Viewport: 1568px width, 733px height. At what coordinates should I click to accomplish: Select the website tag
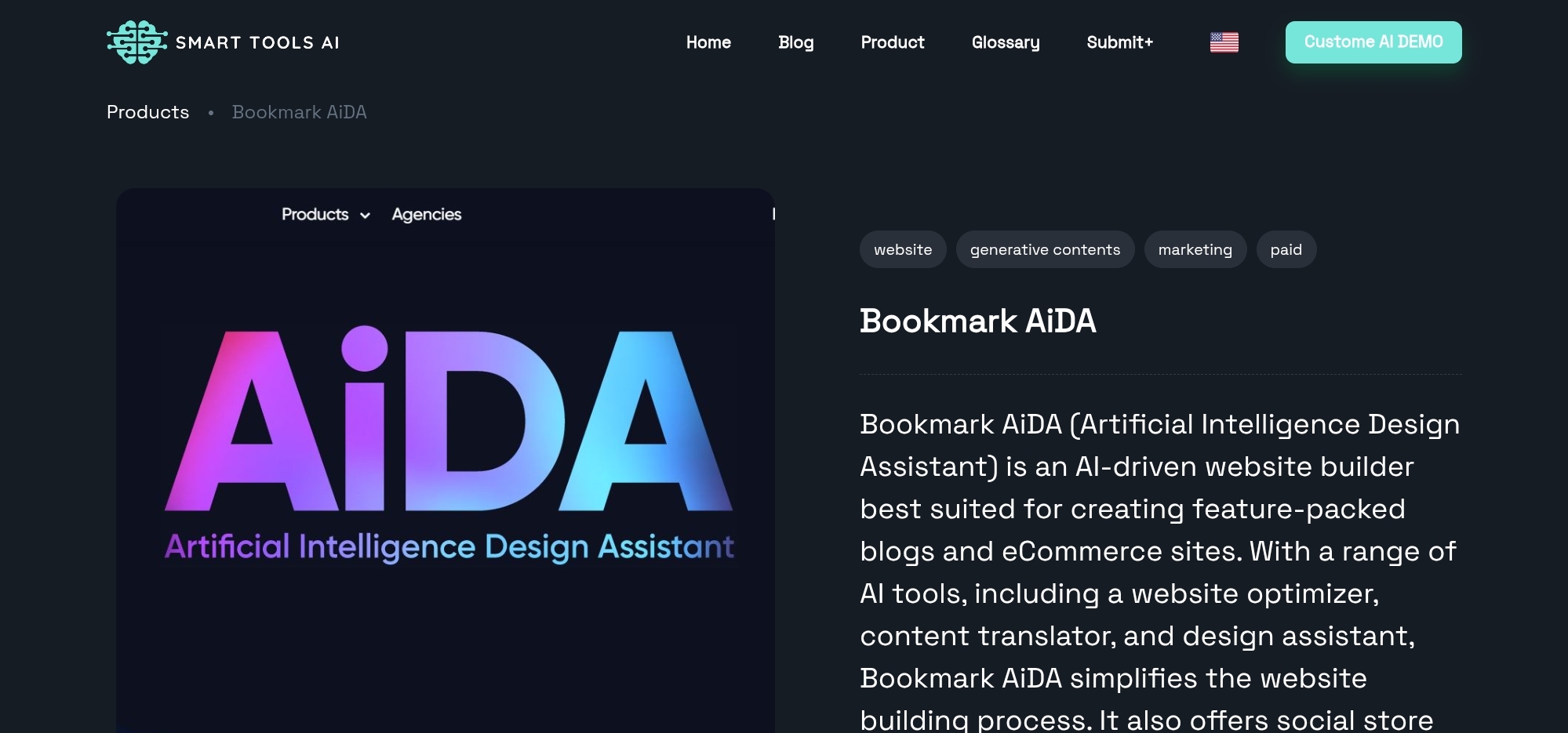(x=903, y=249)
